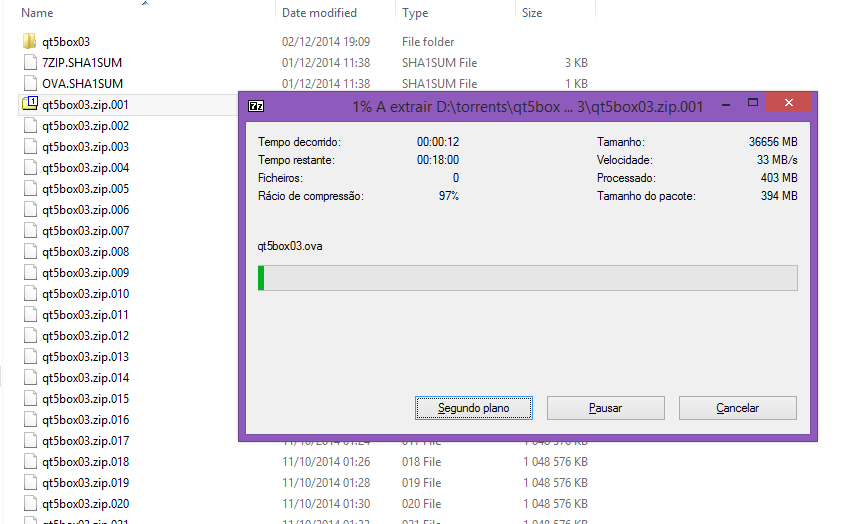Select file name qt5box03.zip.020
Screen dimensions: 860x524
tap(85, 504)
